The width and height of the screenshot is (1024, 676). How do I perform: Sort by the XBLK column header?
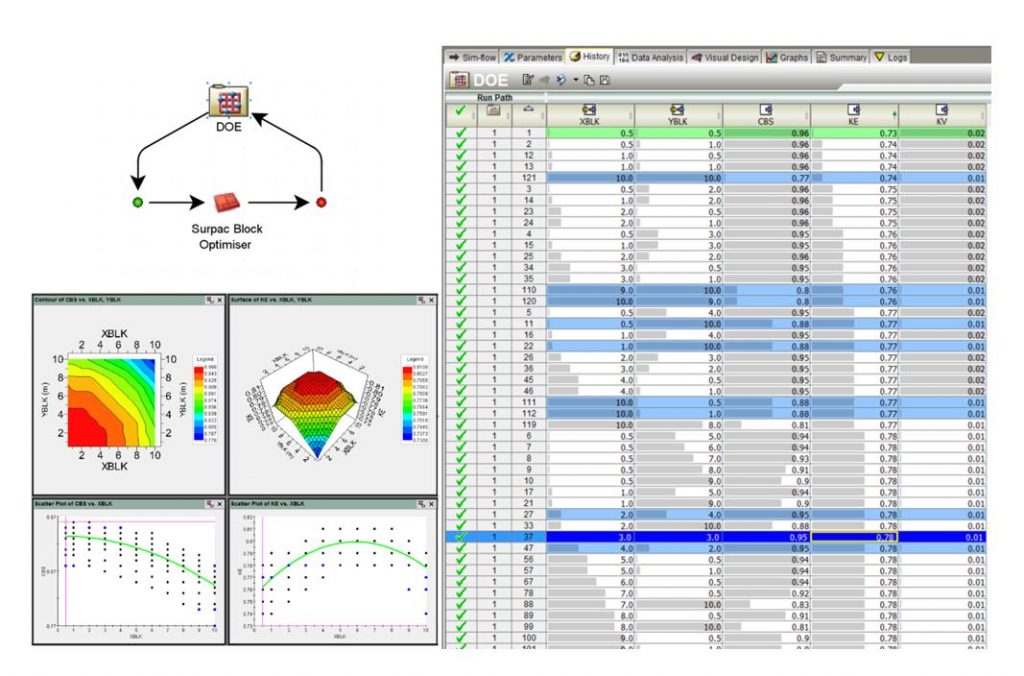click(590, 114)
